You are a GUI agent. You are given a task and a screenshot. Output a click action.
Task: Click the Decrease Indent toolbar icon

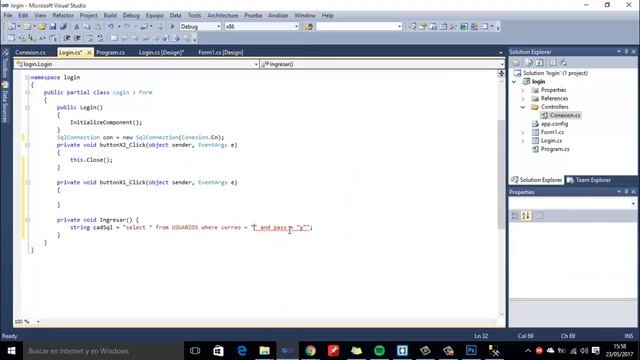point(67,38)
